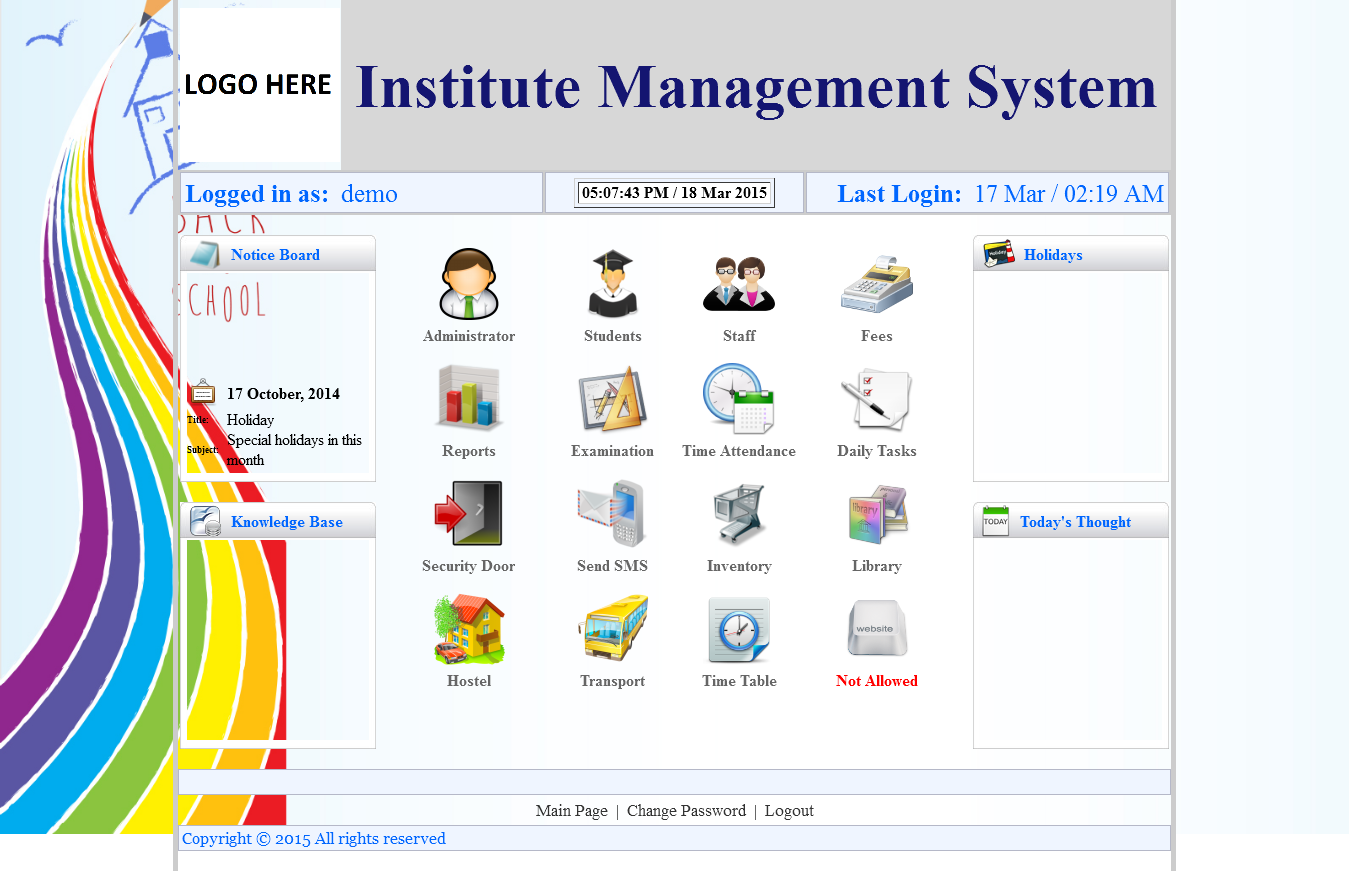The width and height of the screenshot is (1349, 871).
Task: Click the notice date board icon
Action: coord(203,392)
